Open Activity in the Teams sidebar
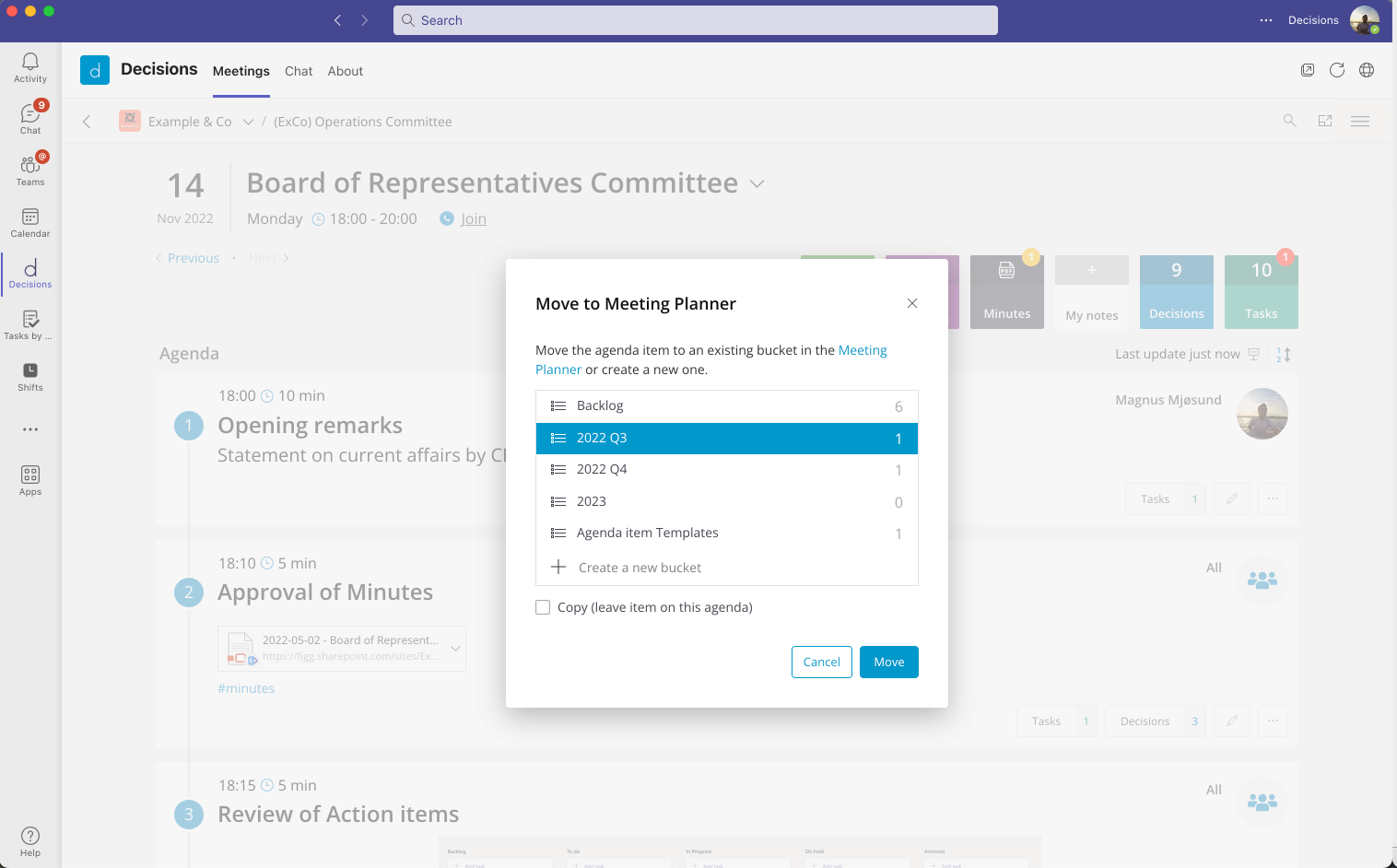Viewport: 1397px width, 868px height. tap(30, 67)
